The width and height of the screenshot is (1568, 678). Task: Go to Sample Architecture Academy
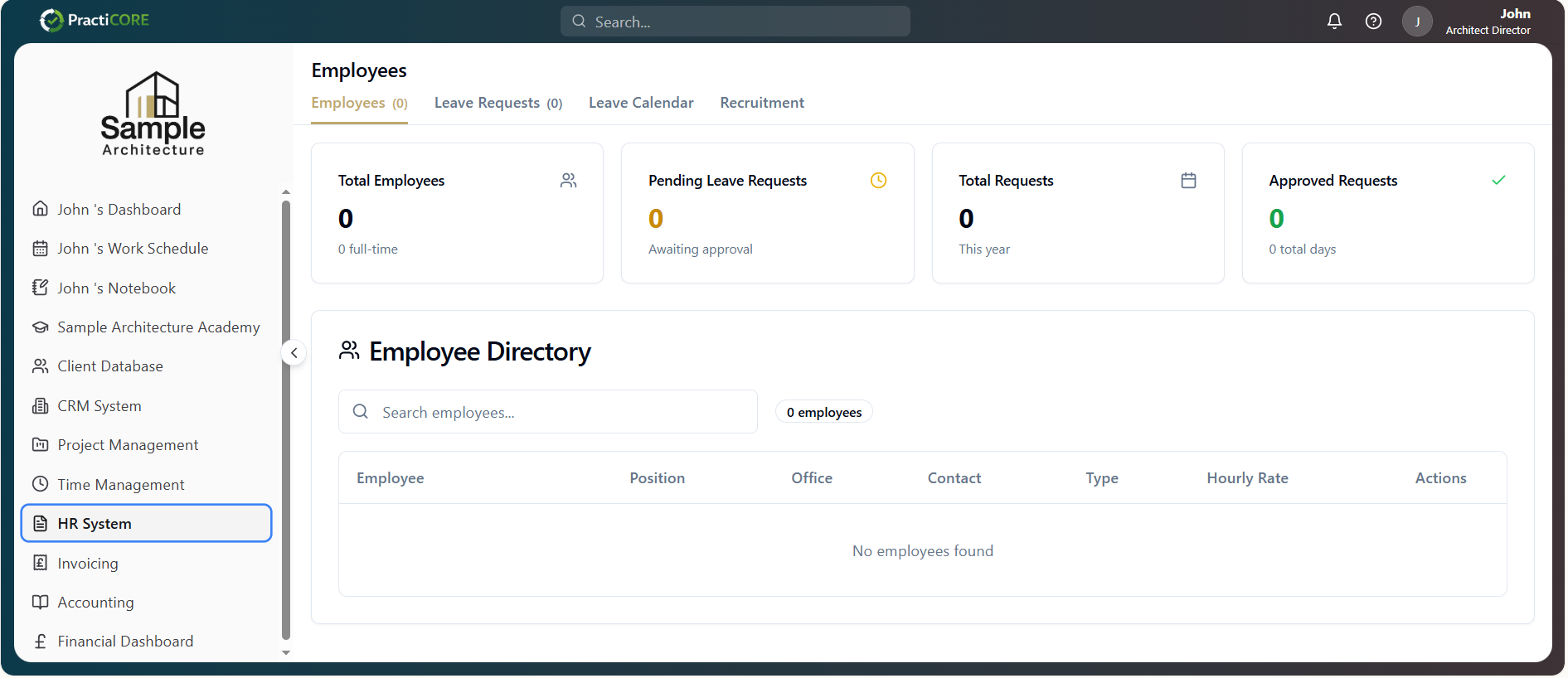[x=147, y=327]
